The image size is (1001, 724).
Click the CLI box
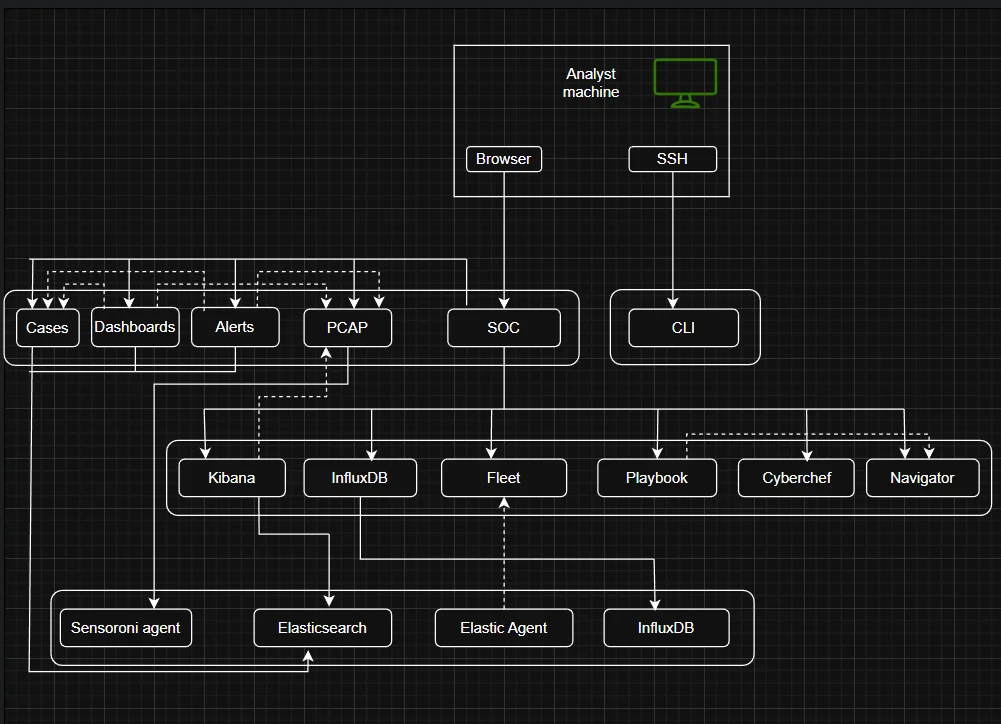pyautogui.click(x=684, y=328)
